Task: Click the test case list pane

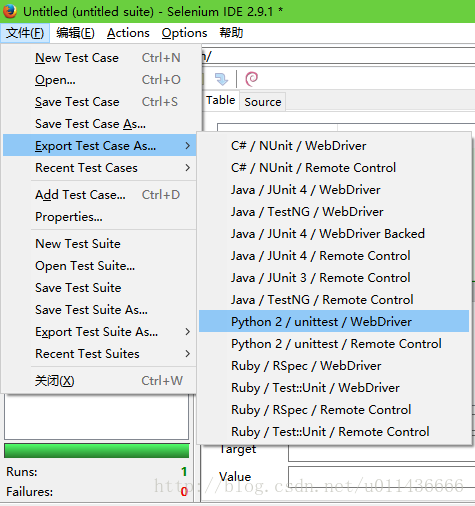Action: 96,417
